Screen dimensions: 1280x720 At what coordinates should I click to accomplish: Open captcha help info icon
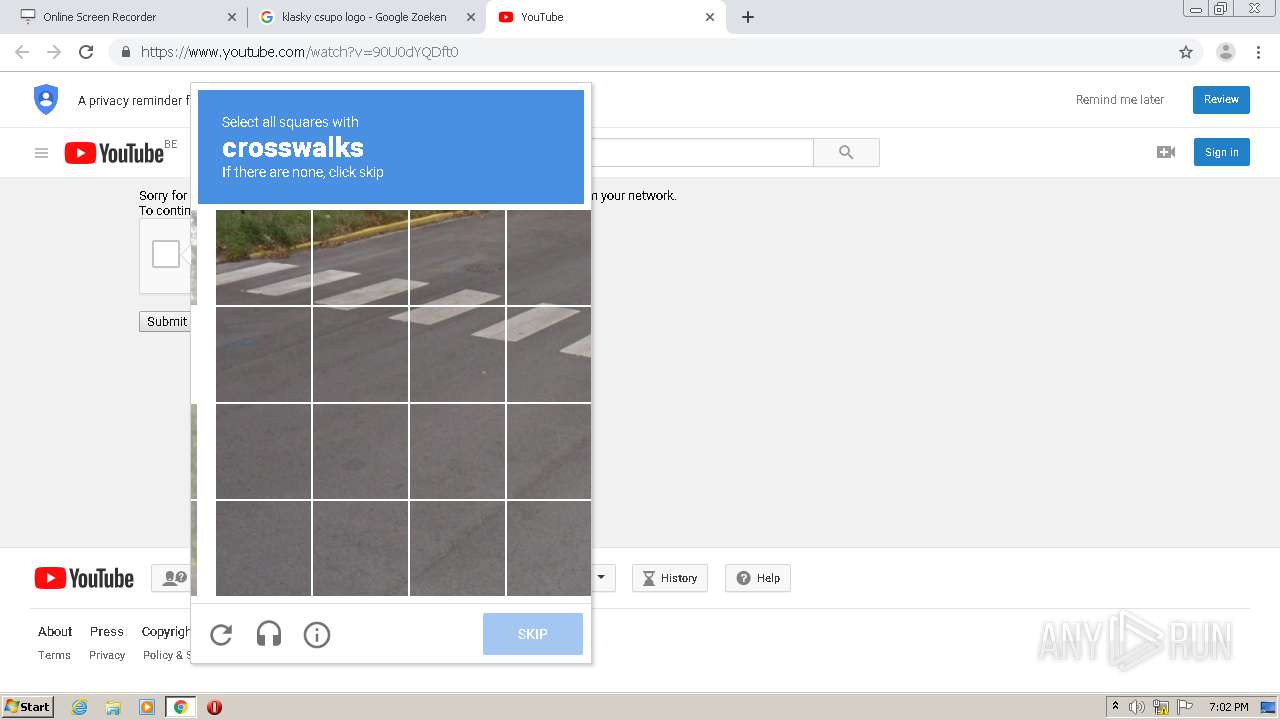(x=317, y=635)
